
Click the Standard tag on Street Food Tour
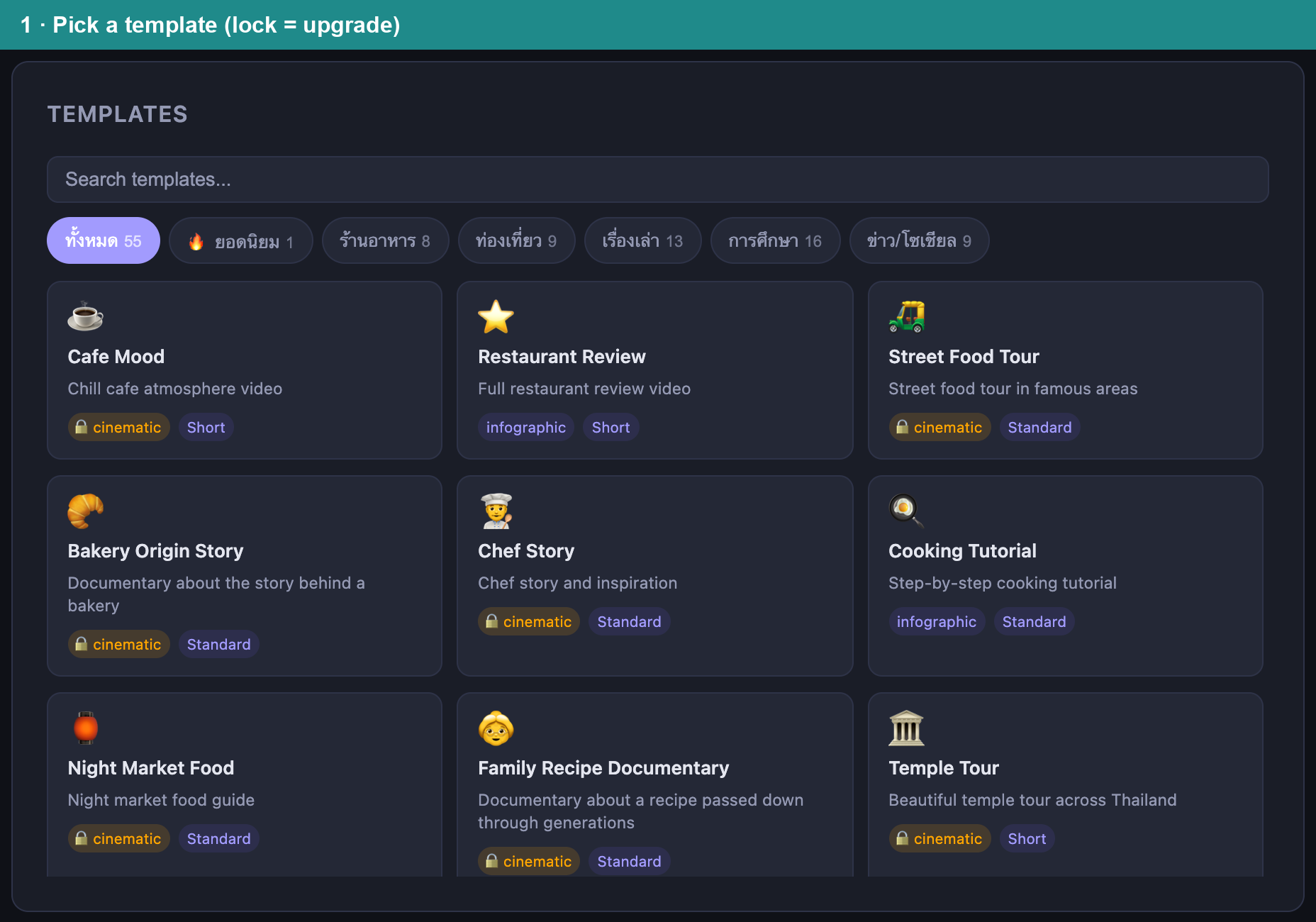(x=1040, y=427)
